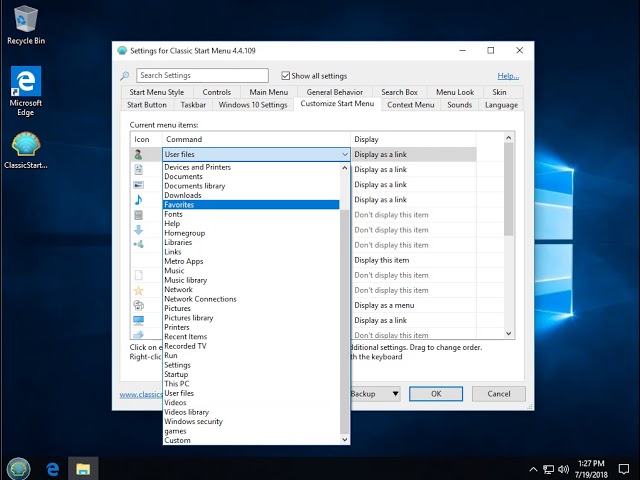Open the Menu Look tab
The width and height of the screenshot is (640, 480).
455,92
